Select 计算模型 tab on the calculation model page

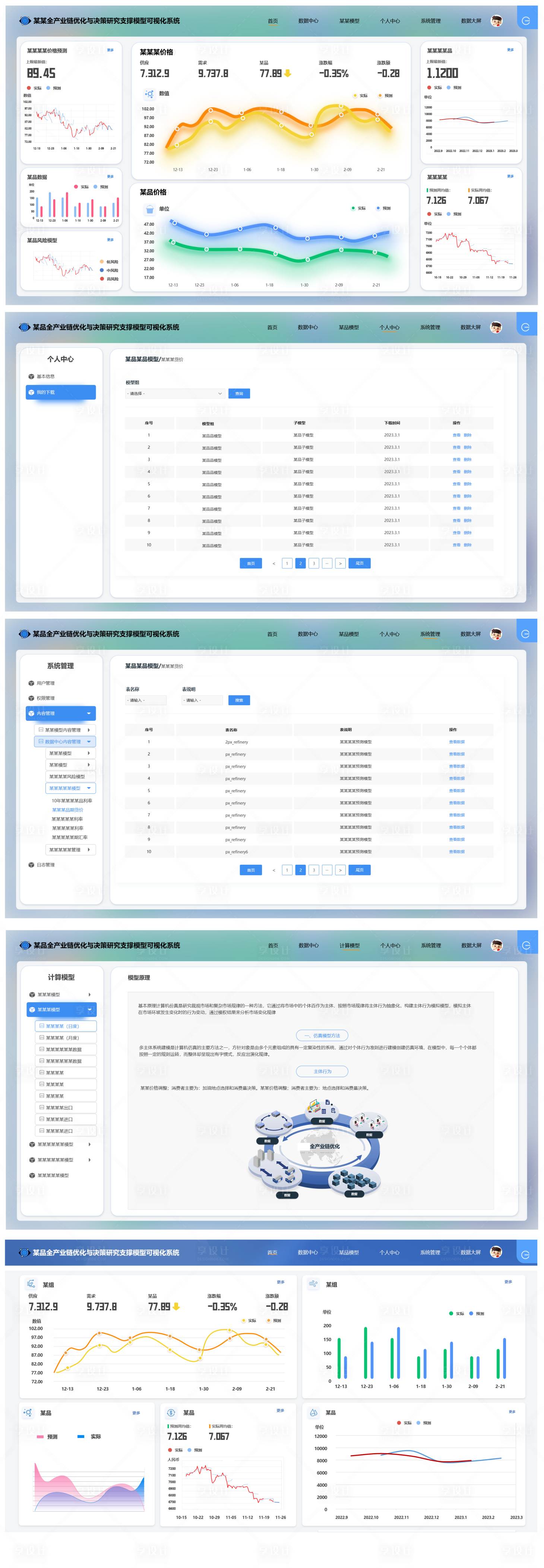(349, 945)
